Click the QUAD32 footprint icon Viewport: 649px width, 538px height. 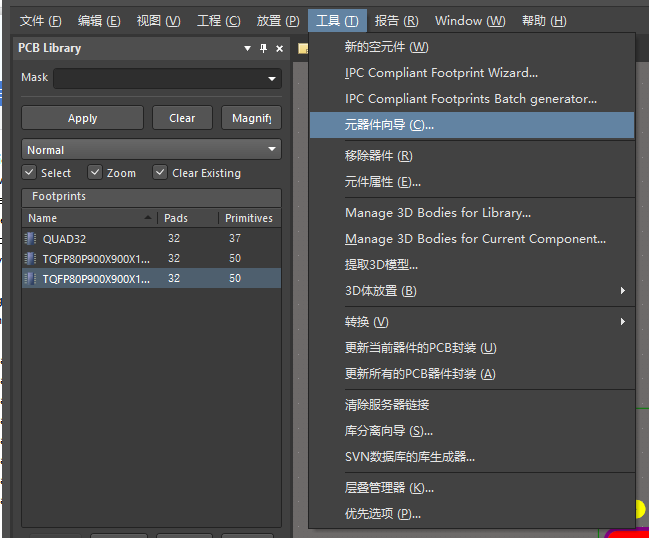[30, 238]
